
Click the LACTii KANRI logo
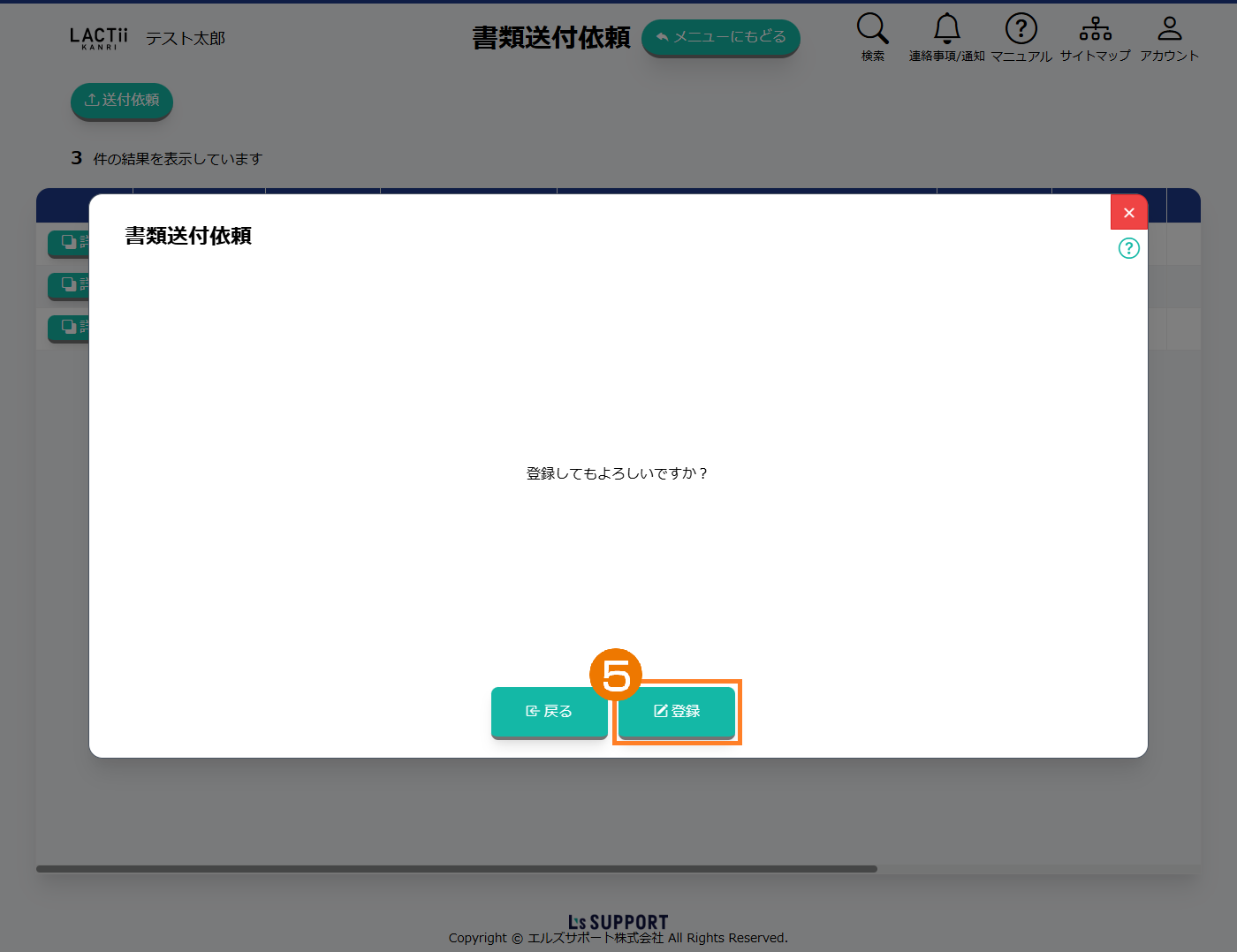click(99, 38)
